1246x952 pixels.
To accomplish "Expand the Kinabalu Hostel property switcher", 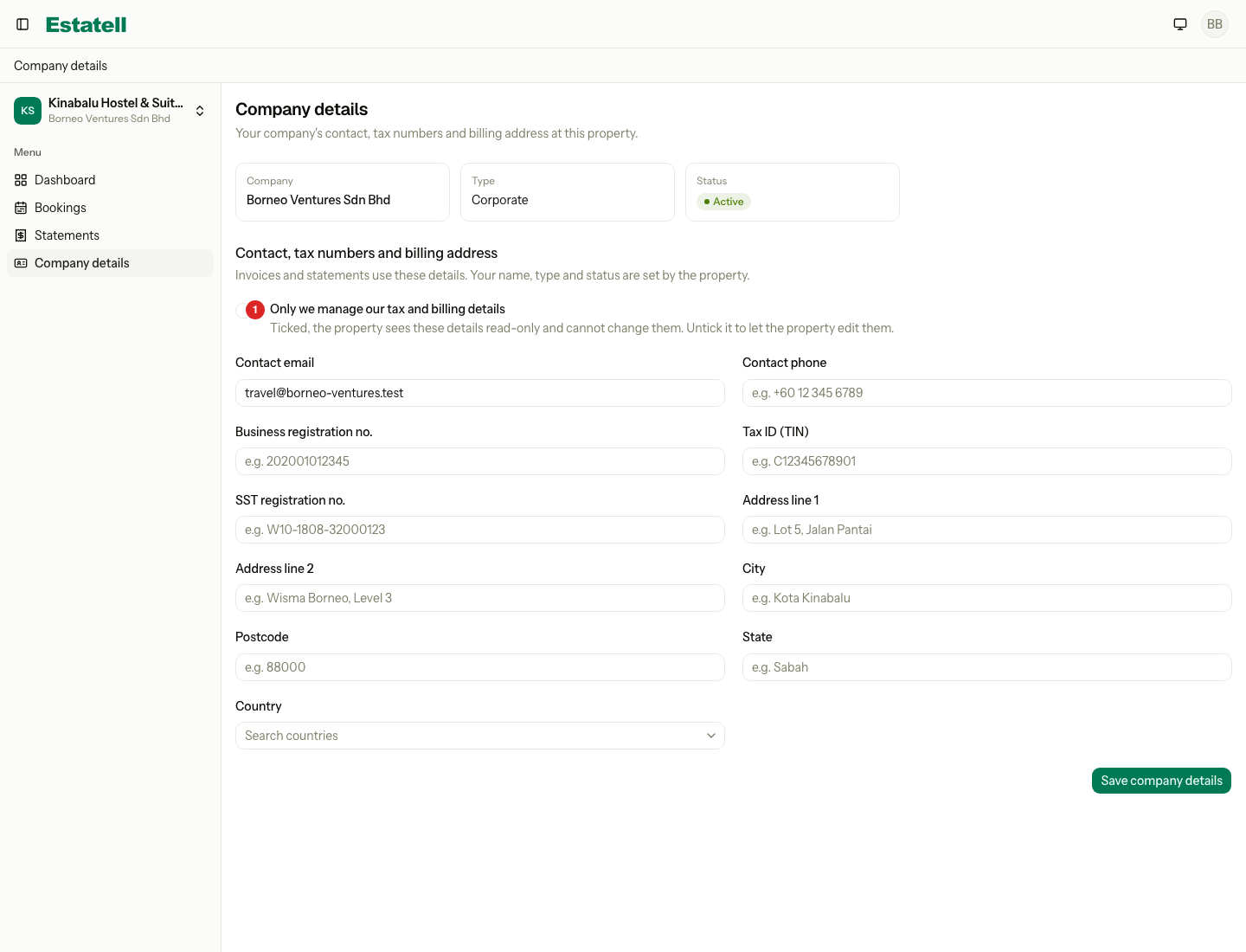I will pyautogui.click(x=110, y=111).
